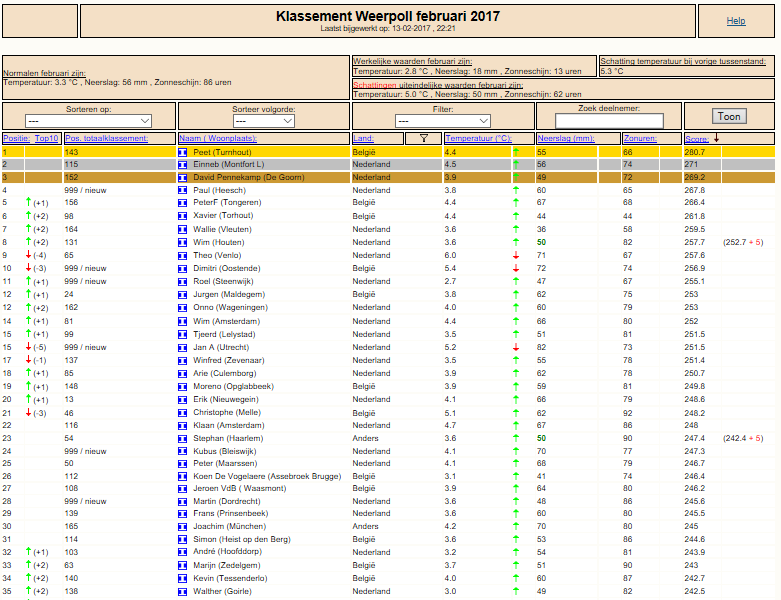Click the blue icon next to Peet (Turnhout)
The height and width of the screenshot is (600, 781).
point(183,152)
